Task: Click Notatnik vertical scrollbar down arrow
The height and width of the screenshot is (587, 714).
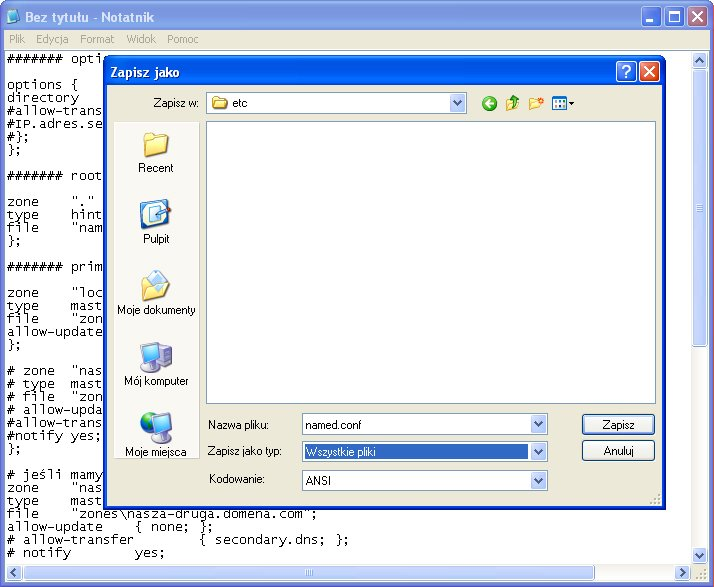Action: pyautogui.click(x=699, y=555)
